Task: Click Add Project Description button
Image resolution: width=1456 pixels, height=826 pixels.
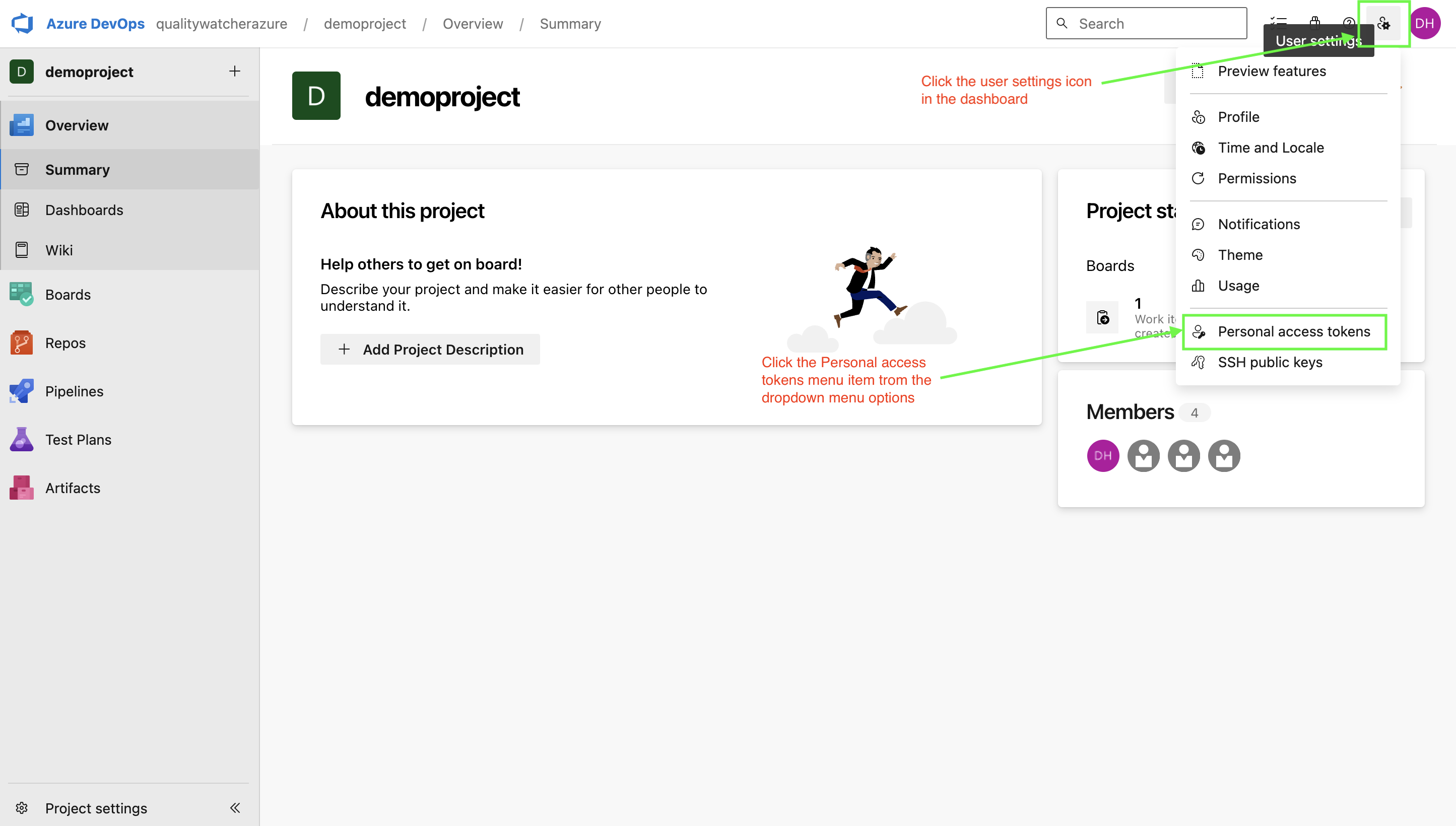Action: point(430,349)
